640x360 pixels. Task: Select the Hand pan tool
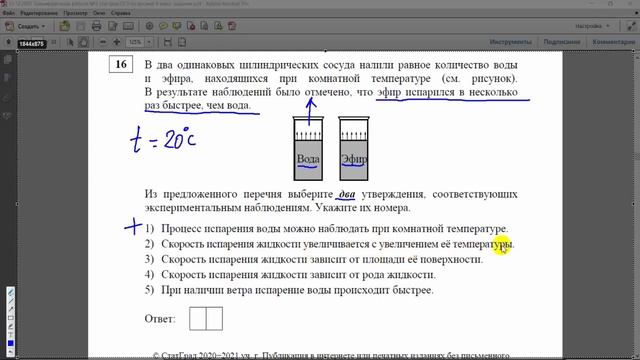point(83,42)
